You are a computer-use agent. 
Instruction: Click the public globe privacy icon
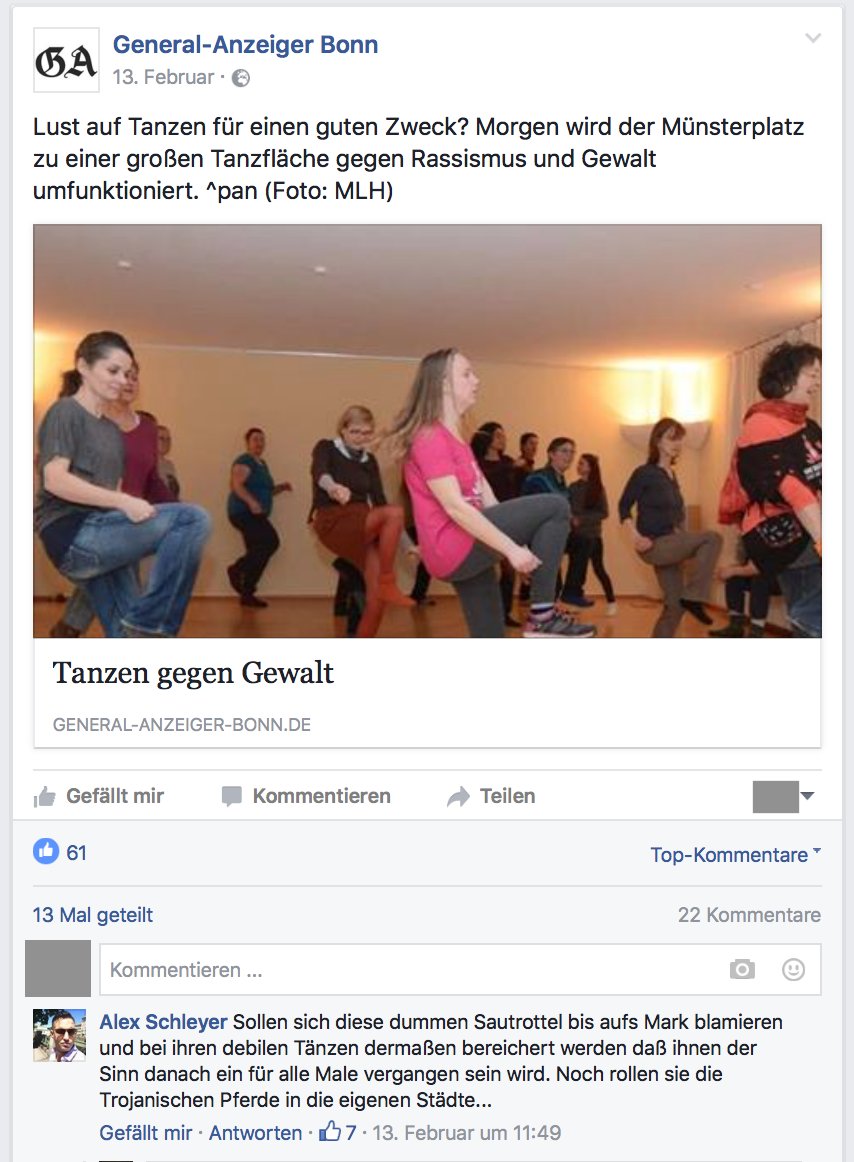[241, 78]
